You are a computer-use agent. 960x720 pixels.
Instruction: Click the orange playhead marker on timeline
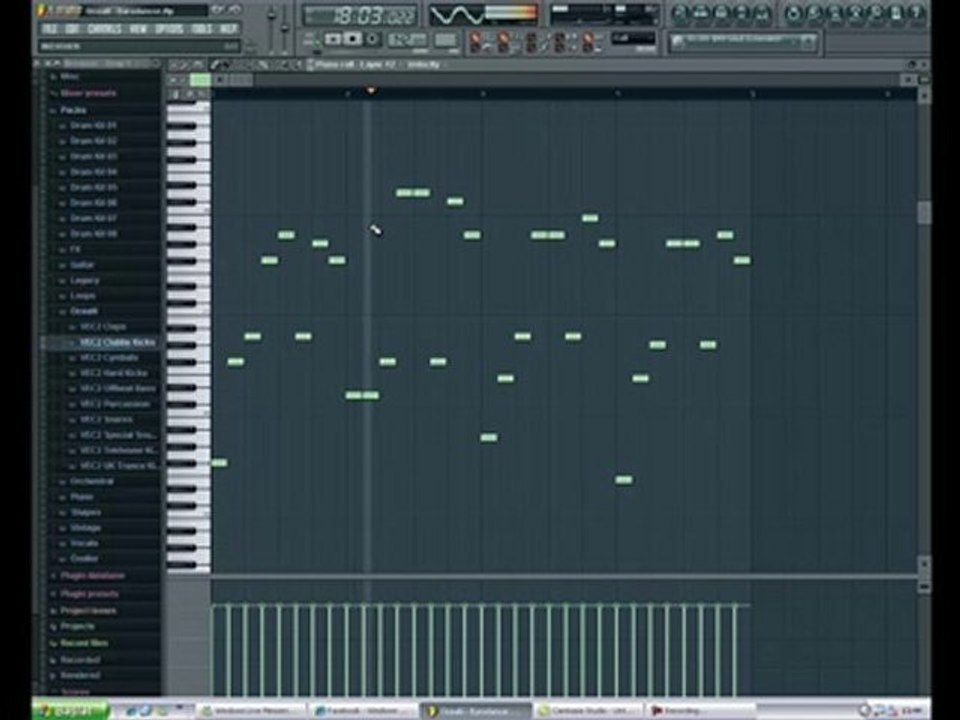[x=370, y=91]
